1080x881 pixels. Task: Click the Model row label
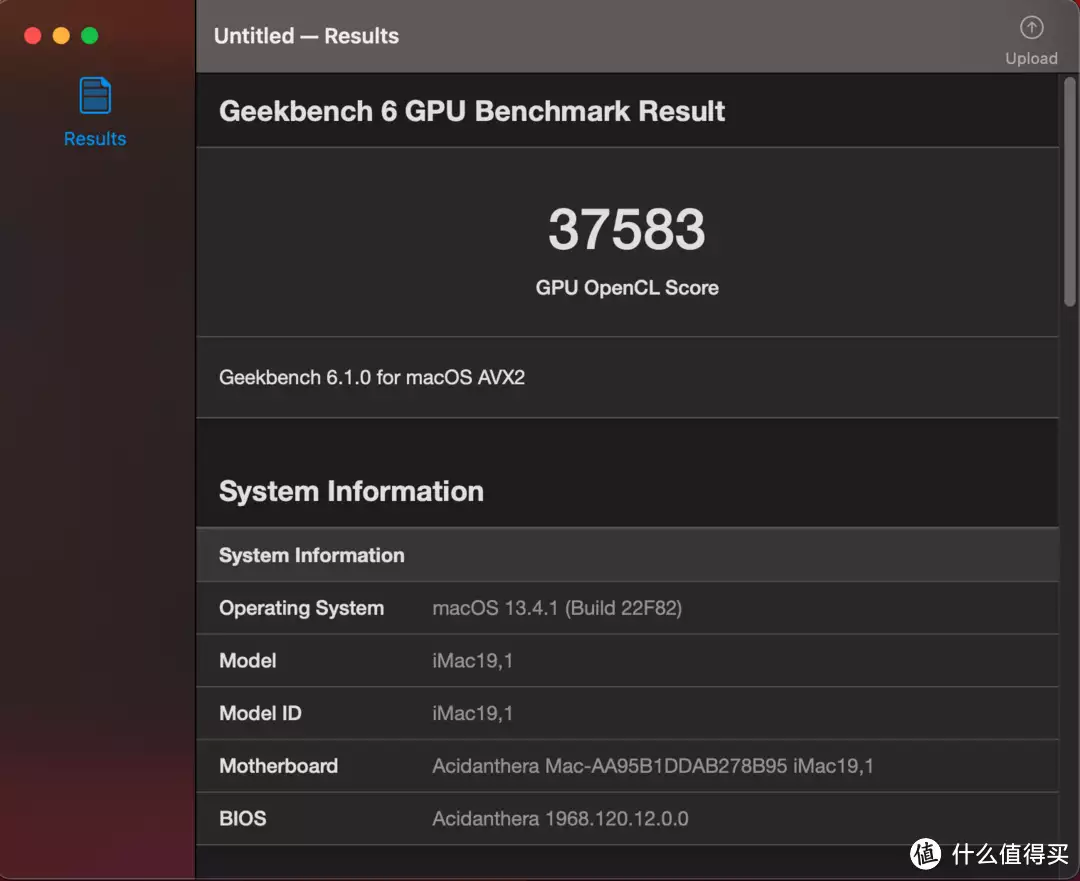[247, 661]
